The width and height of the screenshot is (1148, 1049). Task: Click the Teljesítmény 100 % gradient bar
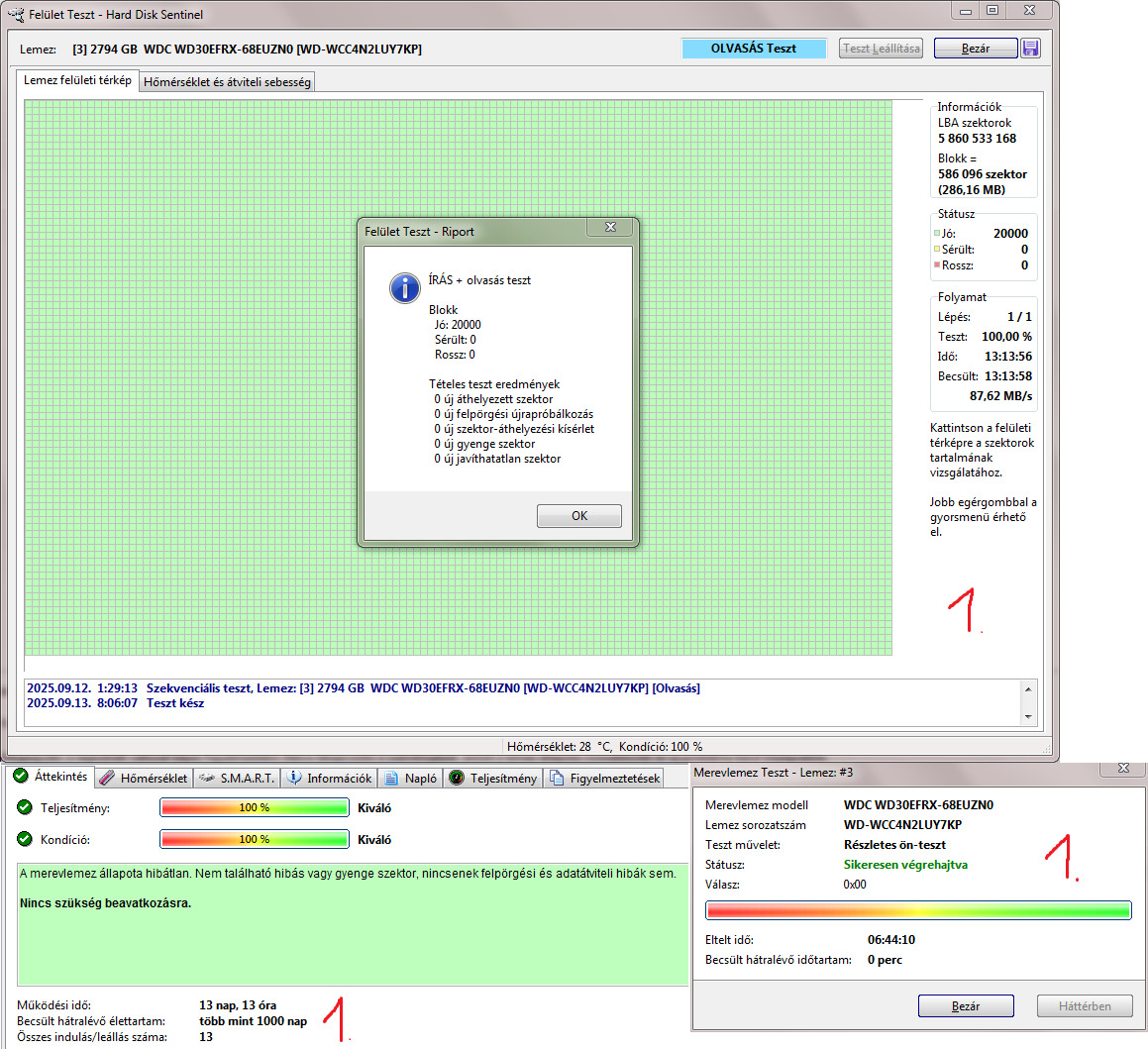(254, 807)
